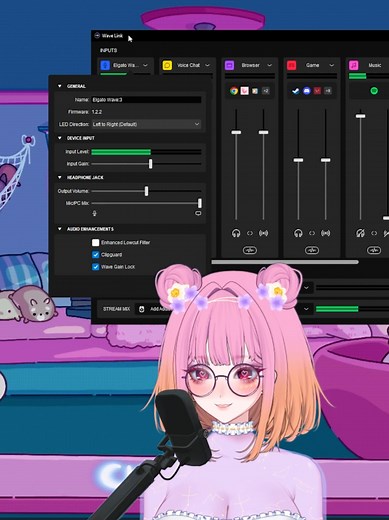Collapse the Headphone Jack section
Viewport: 389px width, 520px height.
(60, 177)
